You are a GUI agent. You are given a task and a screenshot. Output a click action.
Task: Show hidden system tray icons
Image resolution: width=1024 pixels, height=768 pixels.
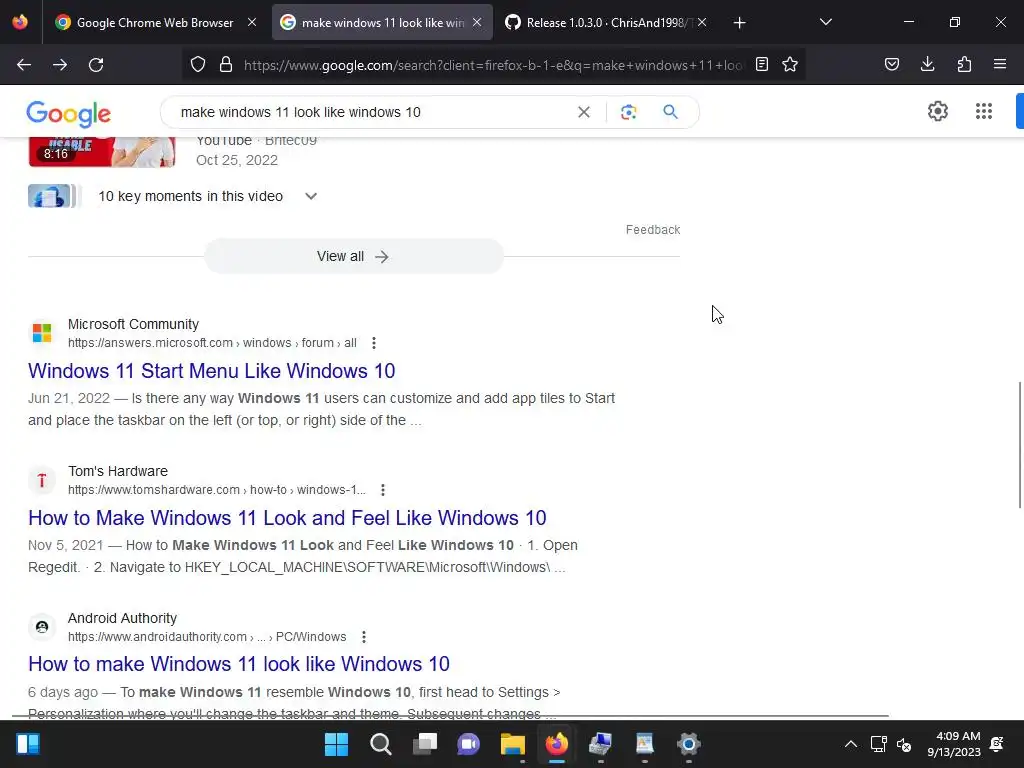[850, 744]
